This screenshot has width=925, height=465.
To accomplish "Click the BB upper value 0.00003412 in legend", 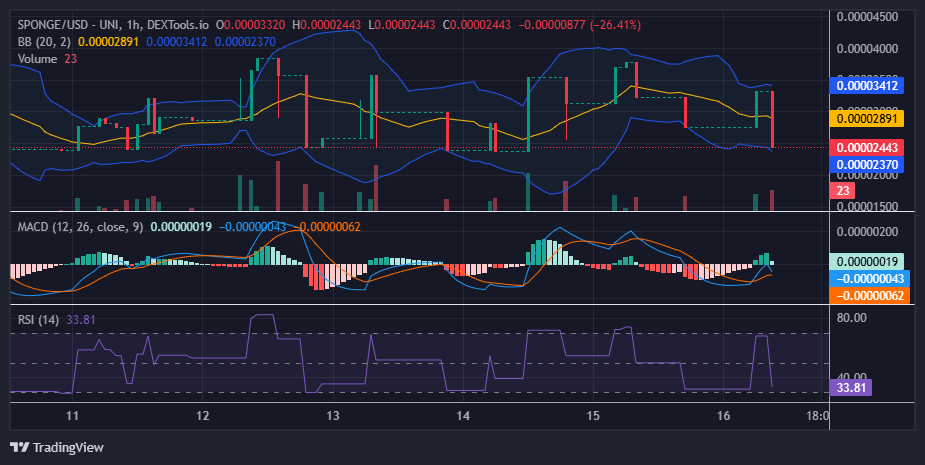I will coord(177,42).
